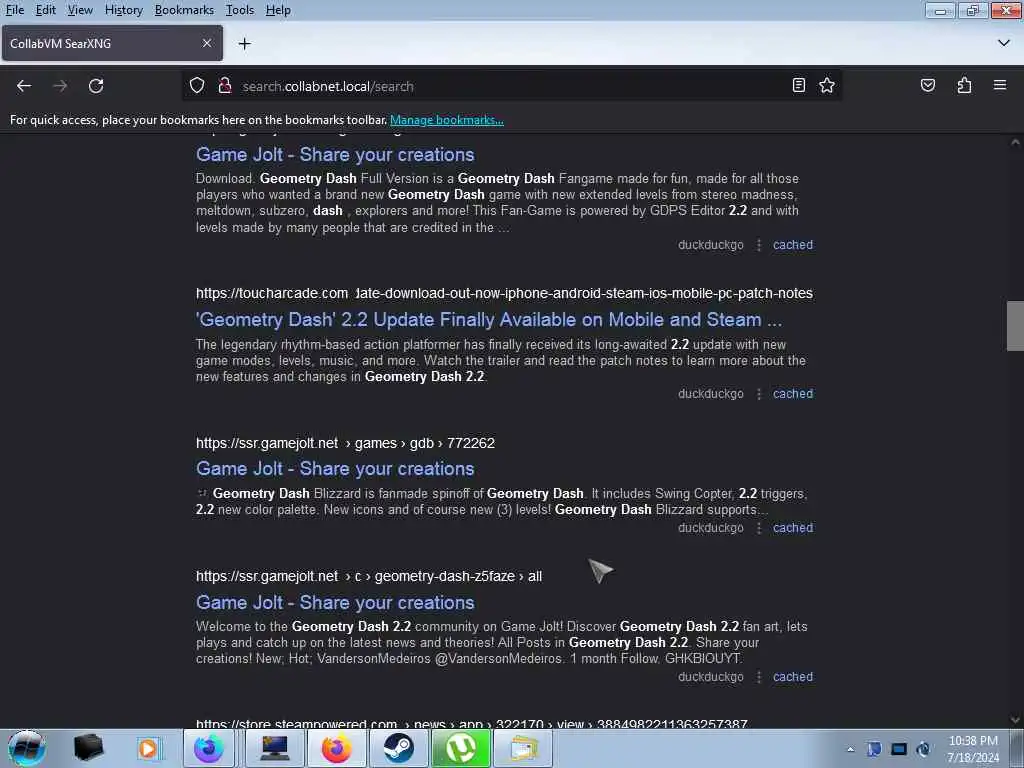Close the CollabVM SearXNG tab

pos(207,43)
